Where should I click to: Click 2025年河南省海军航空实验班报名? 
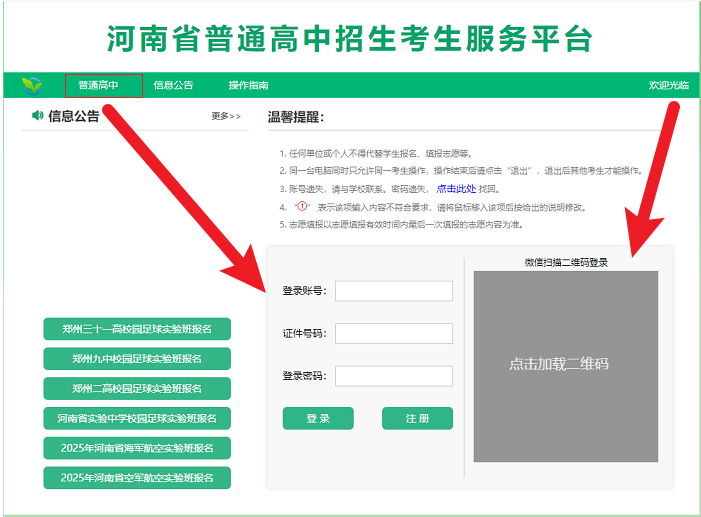coord(137,448)
